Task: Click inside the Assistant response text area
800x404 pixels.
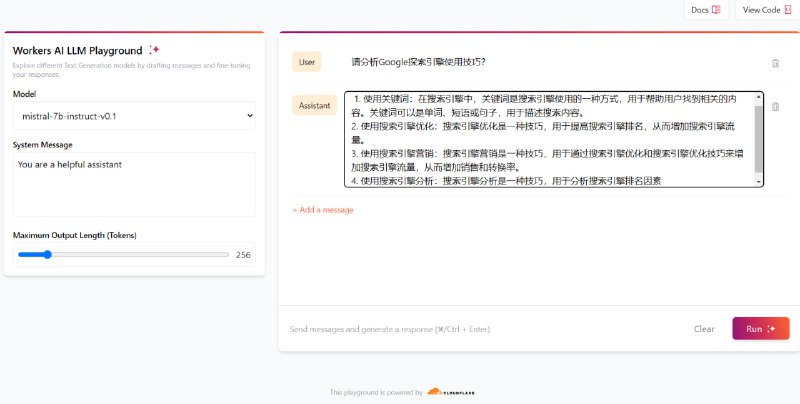Action: [548, 139]
